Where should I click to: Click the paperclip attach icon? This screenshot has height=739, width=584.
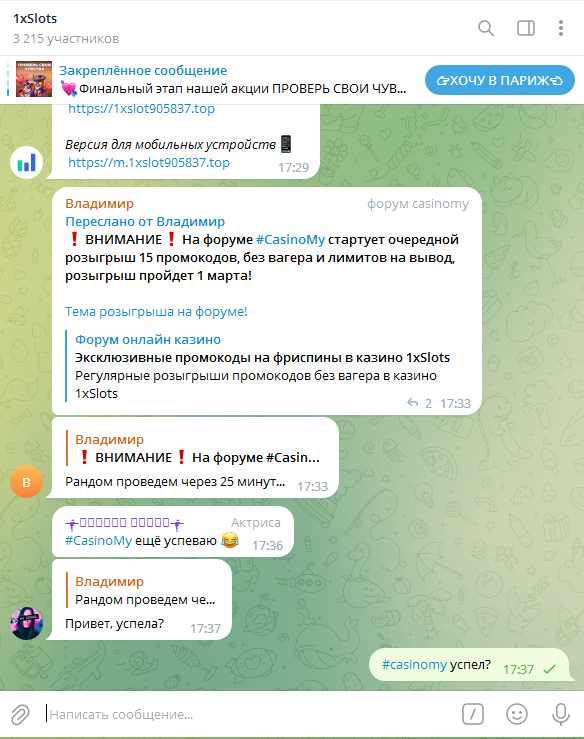tap(20, 714)
